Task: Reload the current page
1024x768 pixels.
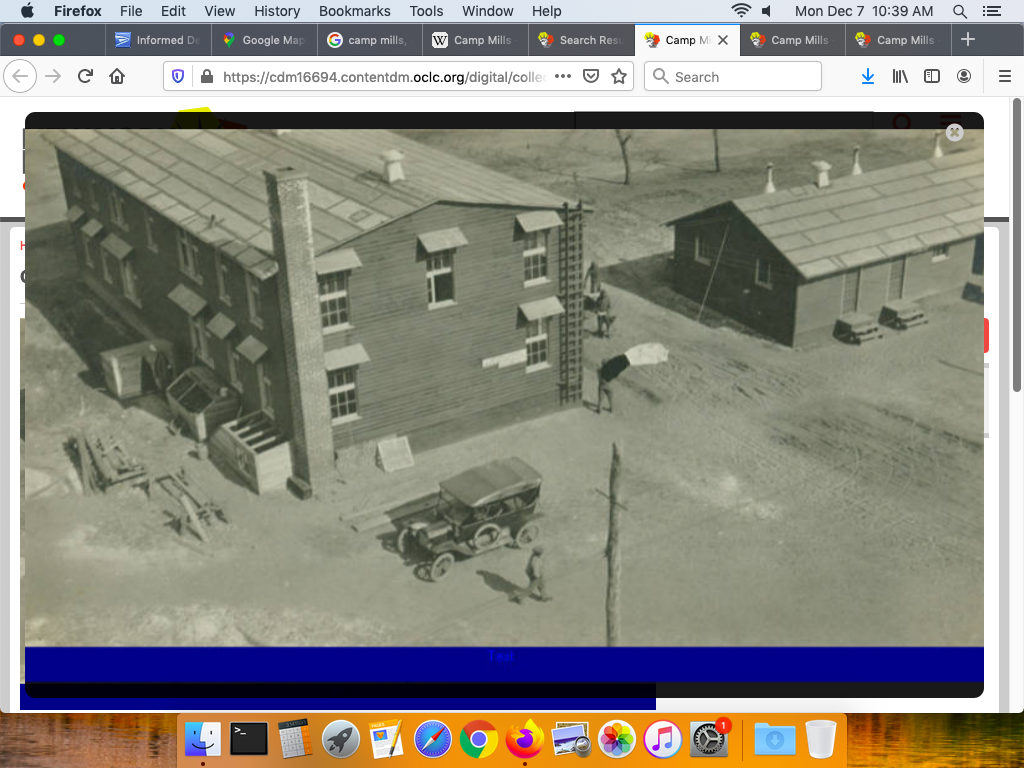Action: [86, 77]
